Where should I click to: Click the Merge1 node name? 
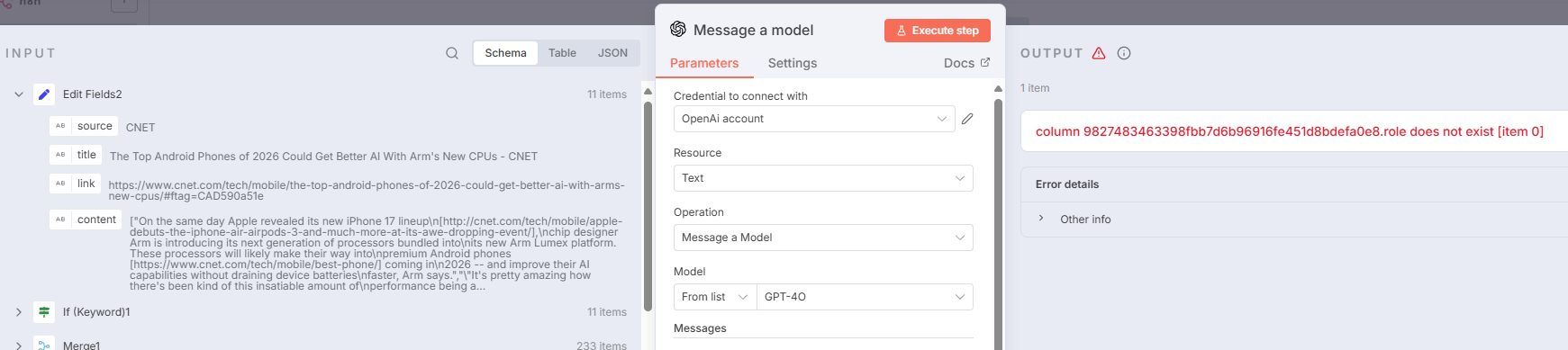[x=81, y=346]
